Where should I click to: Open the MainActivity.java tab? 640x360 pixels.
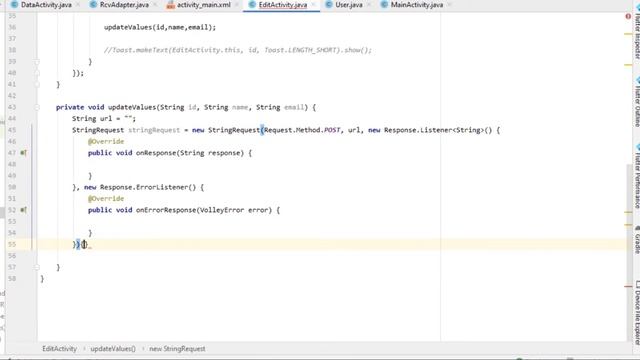(x=416, y=5)
